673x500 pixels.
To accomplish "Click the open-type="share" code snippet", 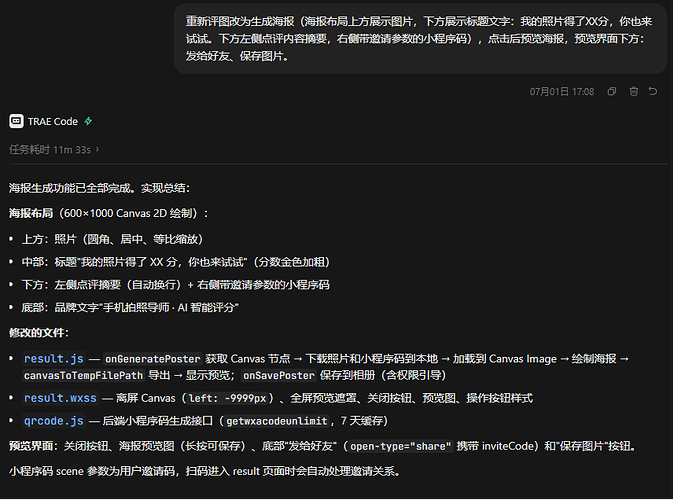I will pos(400,446).
